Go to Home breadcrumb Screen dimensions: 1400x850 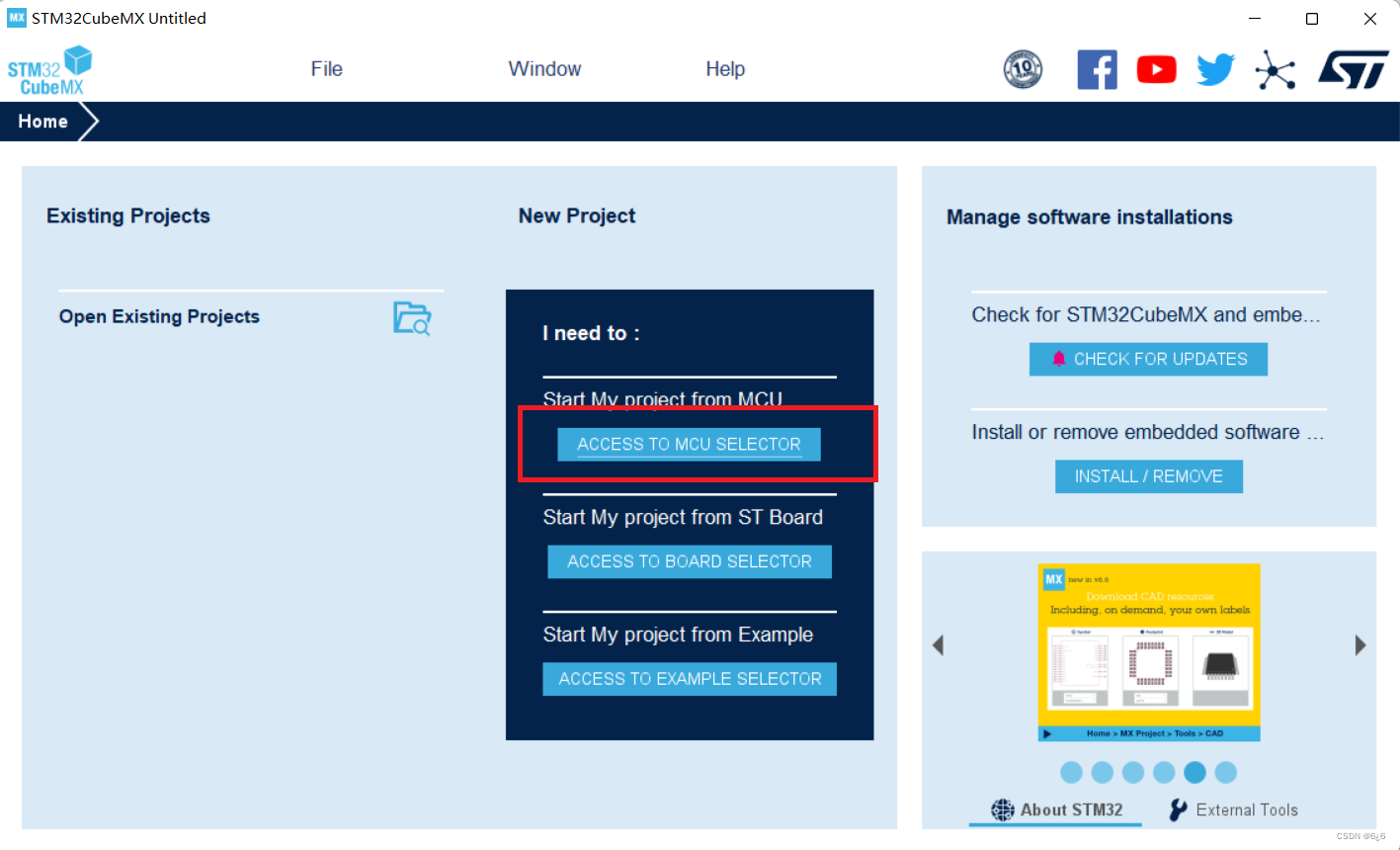[43, 122]
